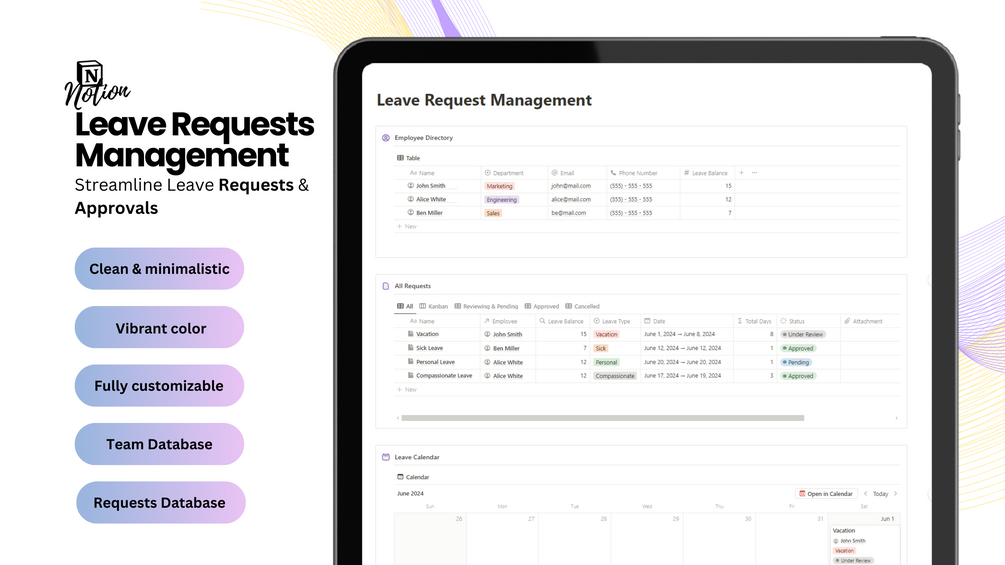Image resolution: width=1005 pixels, height=565 pixels.
Task: Click the All Requests horizontal scrollbar
Action: pos(602,418)
